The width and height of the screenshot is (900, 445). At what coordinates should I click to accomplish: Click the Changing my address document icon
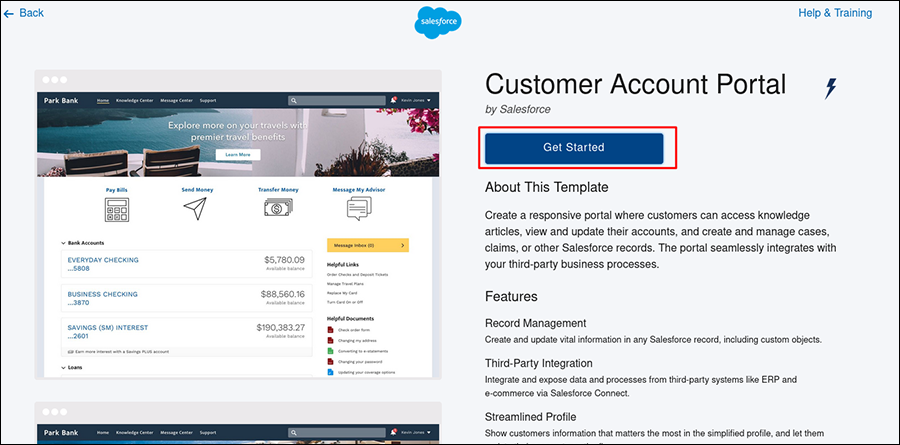[x=330, y=340]
